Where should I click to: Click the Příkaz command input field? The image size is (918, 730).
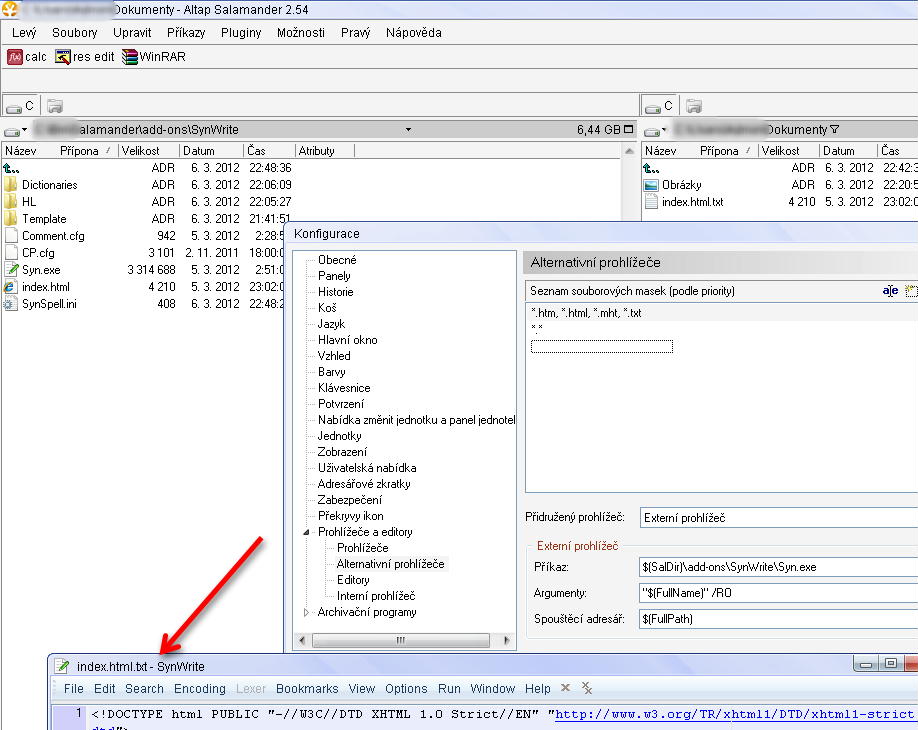click(x=778, y=567)
